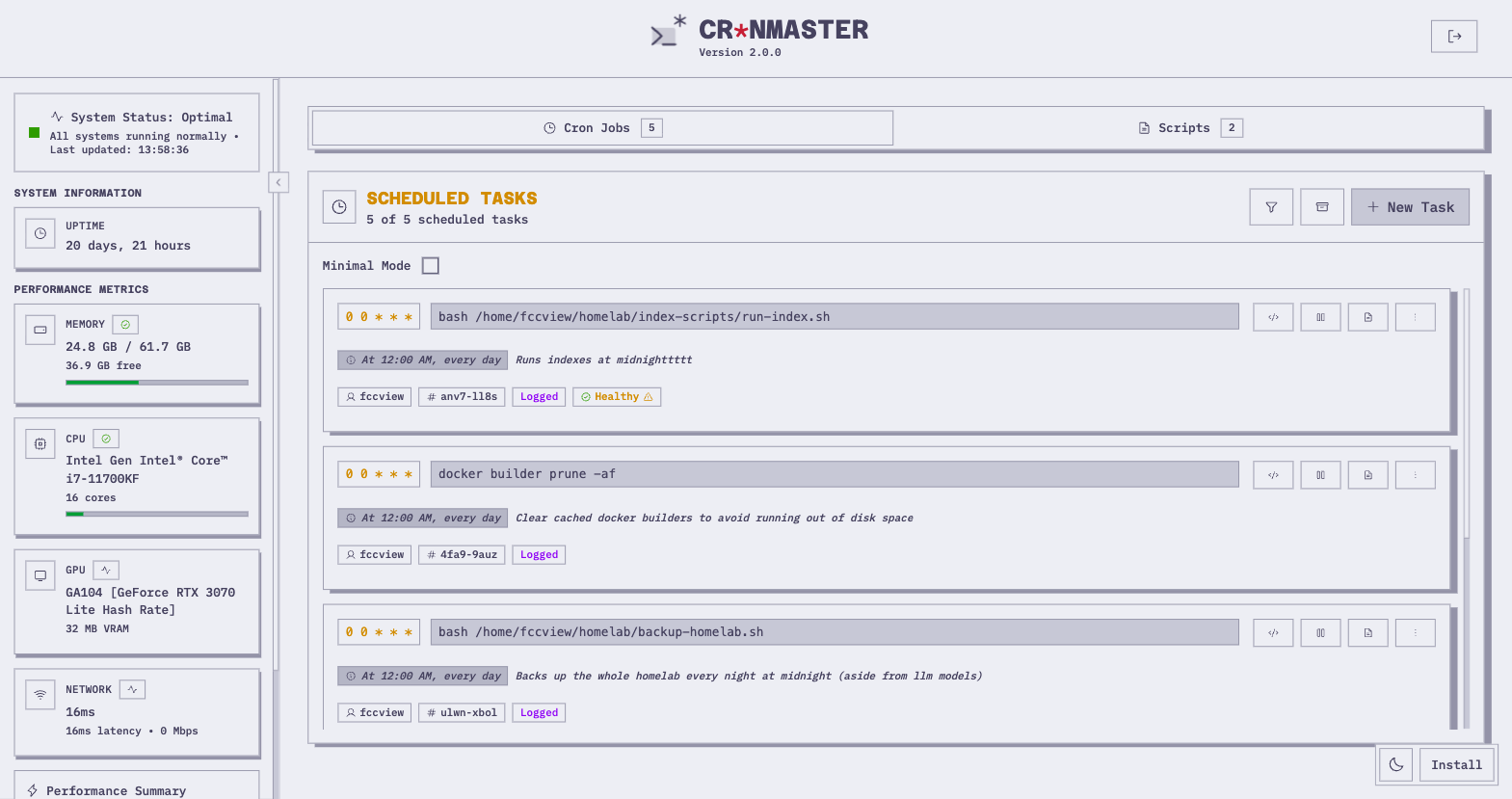This screenshot has height=799, width=1512.
Task: Click the GPU activity pulse icon
Action: (x=106, y=571)
